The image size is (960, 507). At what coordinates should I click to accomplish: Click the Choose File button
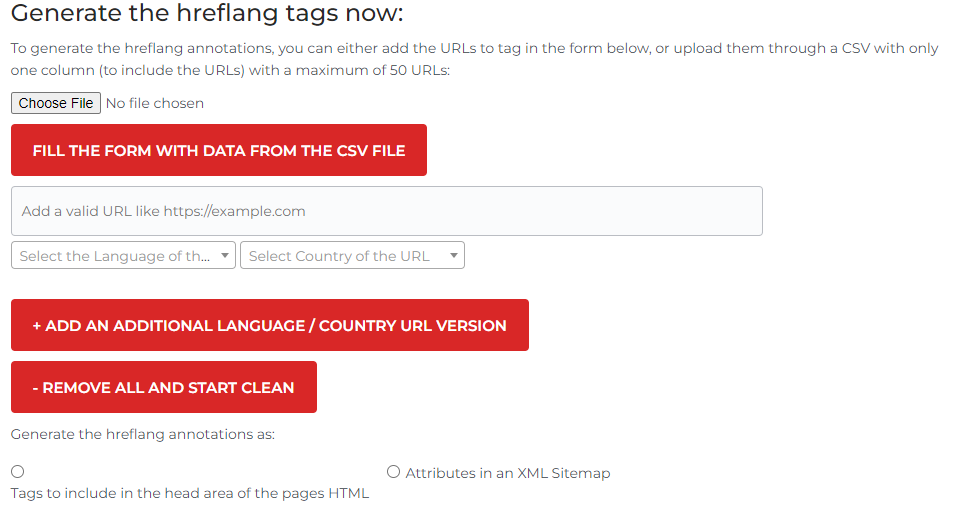click(56, 103)
